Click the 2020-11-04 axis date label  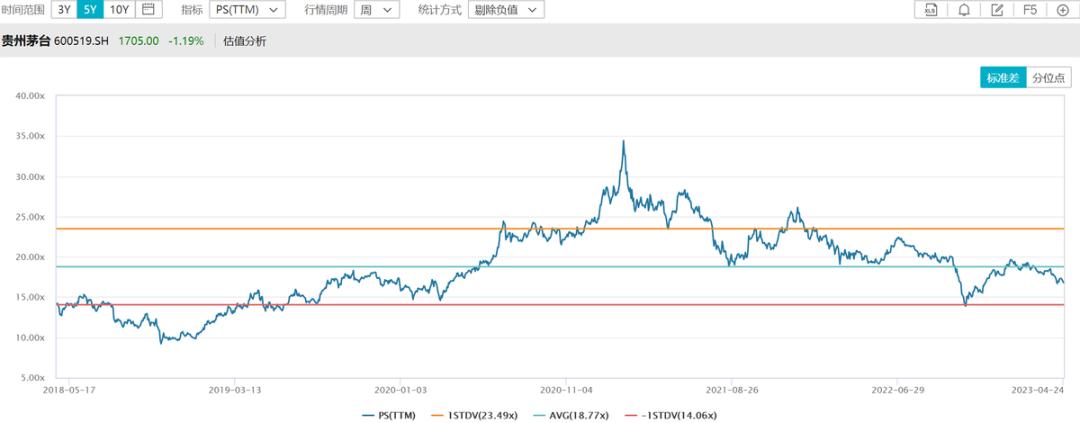point(565,389)
